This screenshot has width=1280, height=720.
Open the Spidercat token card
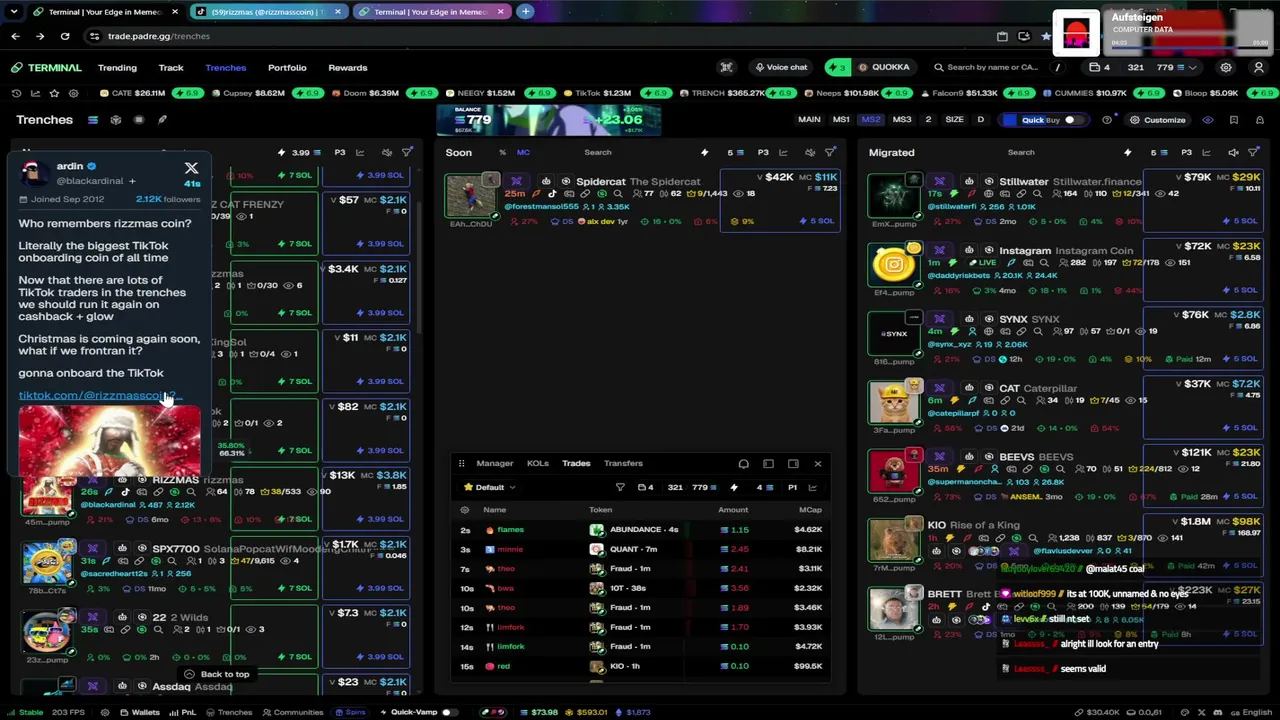pos(642,201)
